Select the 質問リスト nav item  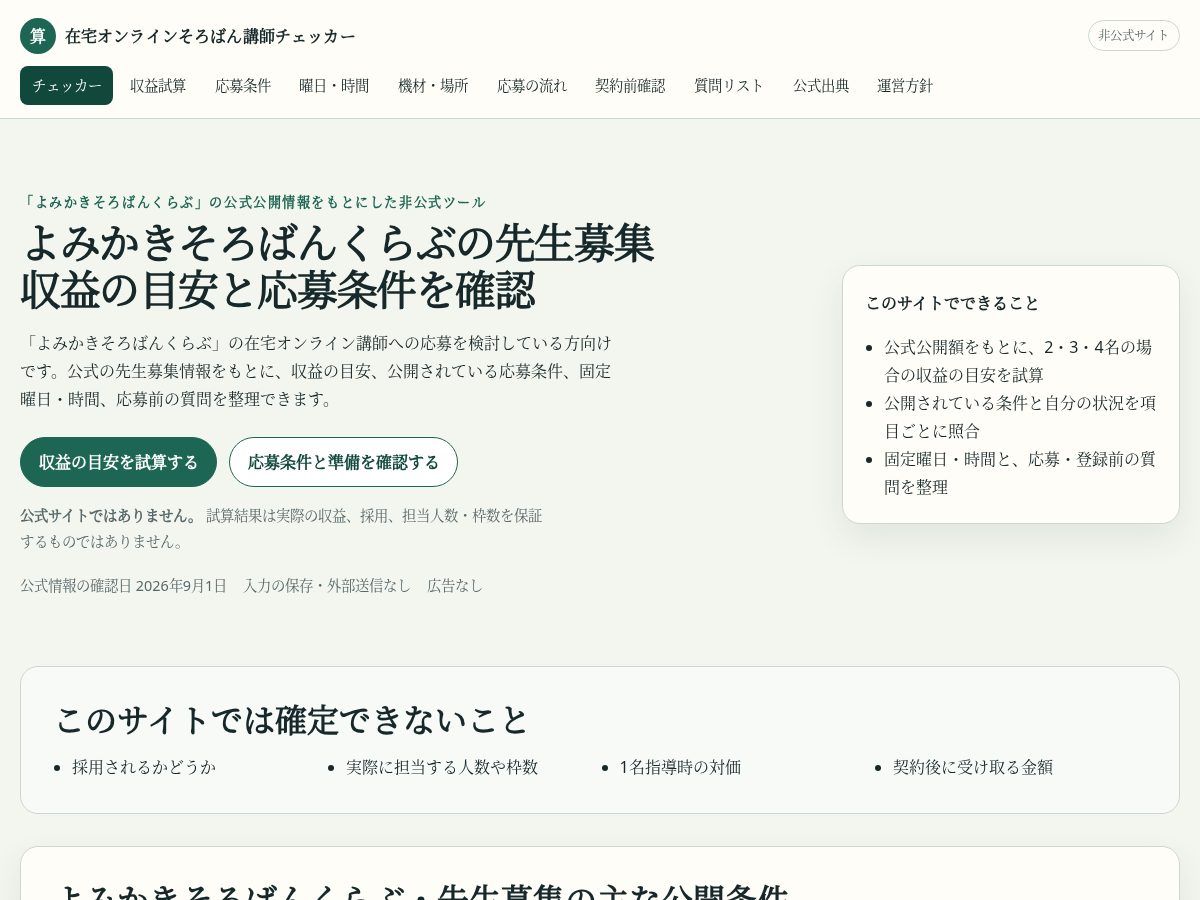[729, 86]
